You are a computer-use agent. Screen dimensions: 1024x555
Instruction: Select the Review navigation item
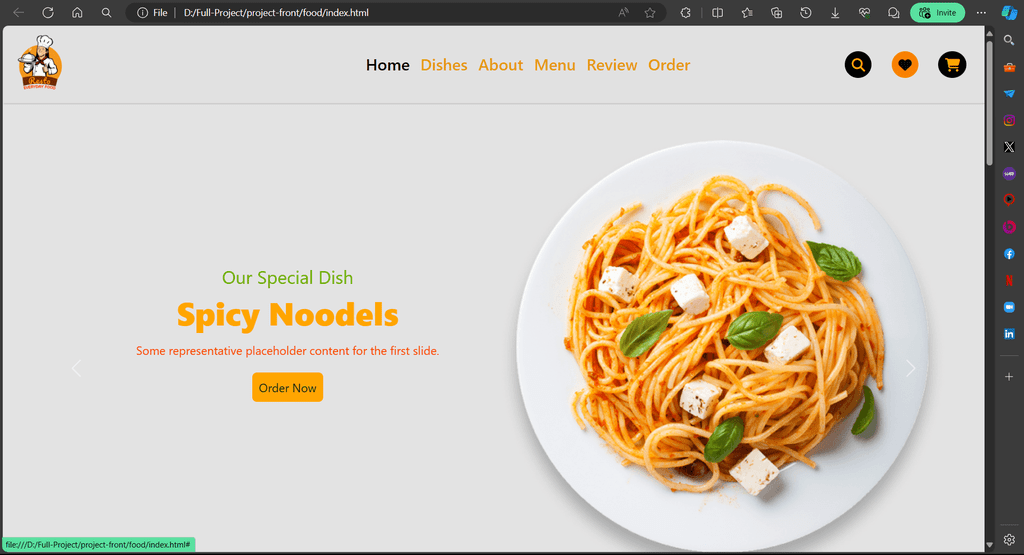point(611,65)
